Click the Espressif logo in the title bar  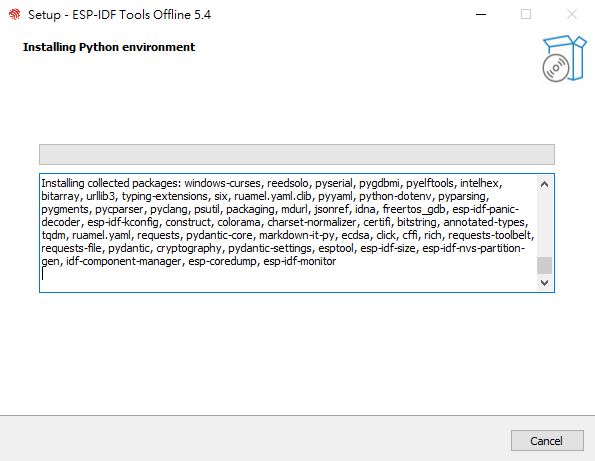[14, 14]
